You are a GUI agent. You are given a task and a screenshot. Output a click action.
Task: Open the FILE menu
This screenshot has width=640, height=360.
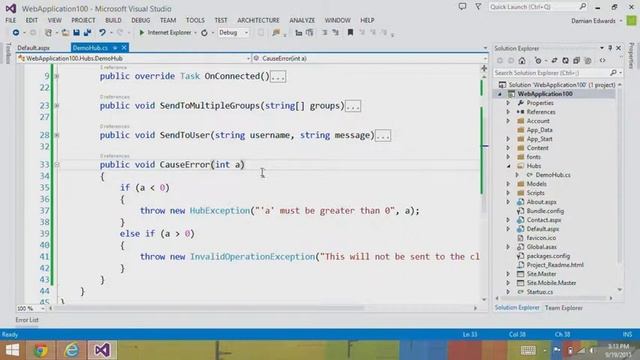coord(11,20)
